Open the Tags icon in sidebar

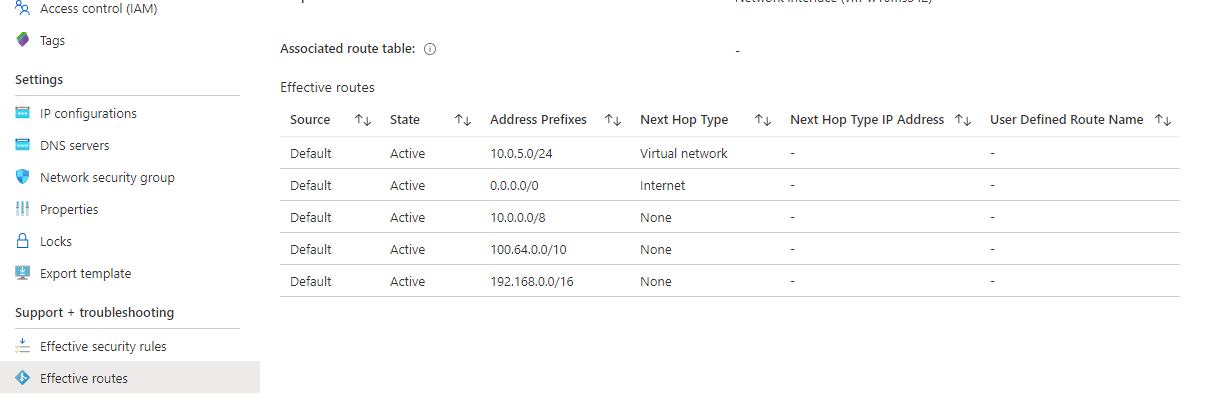(x=23, y=41)
